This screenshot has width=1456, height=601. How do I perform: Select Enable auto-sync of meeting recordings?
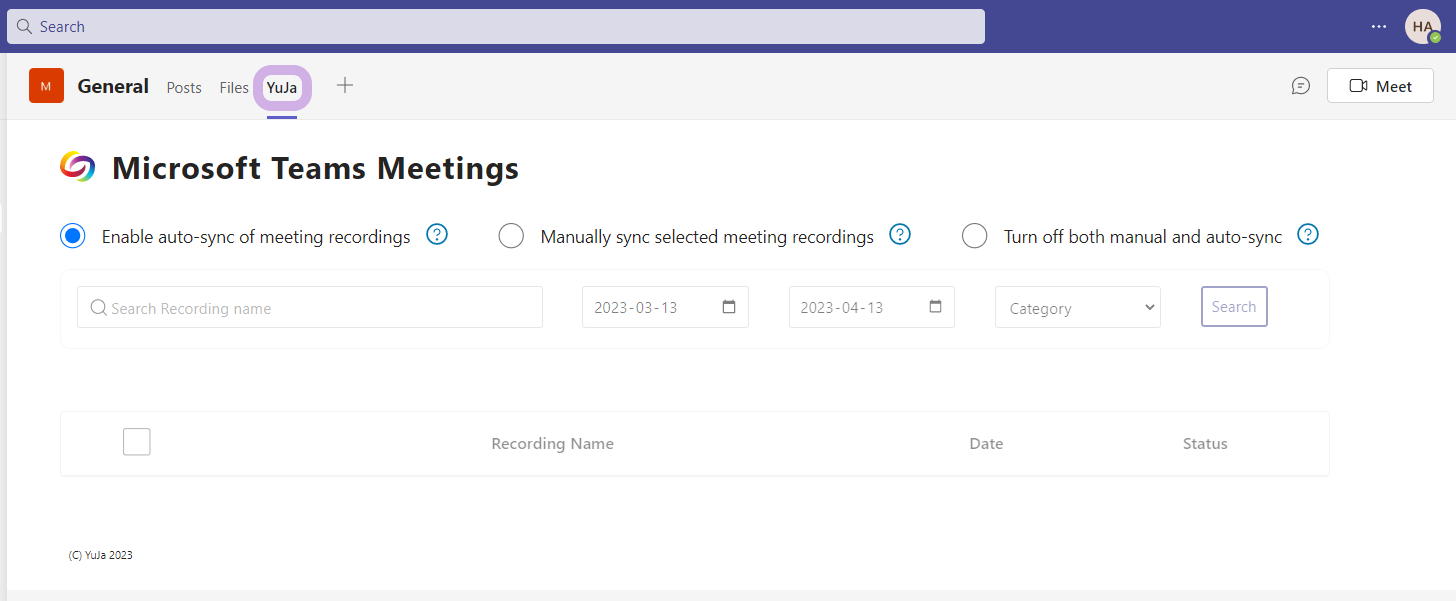73,236
